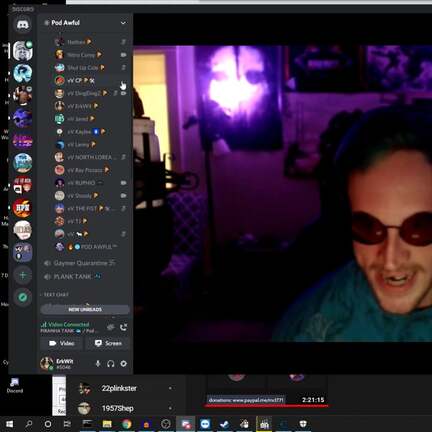Open the Windows Start menu
The height and width of the screenshot is (432, 432).
(9, 424)
